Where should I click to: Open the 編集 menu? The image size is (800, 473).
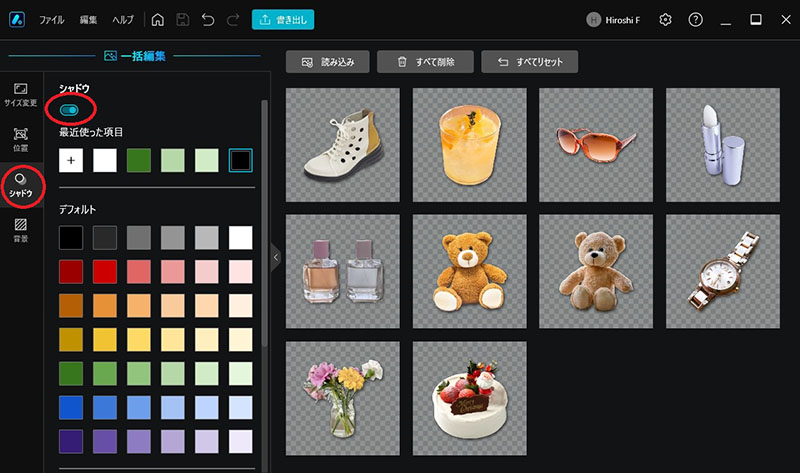(88, 20)
